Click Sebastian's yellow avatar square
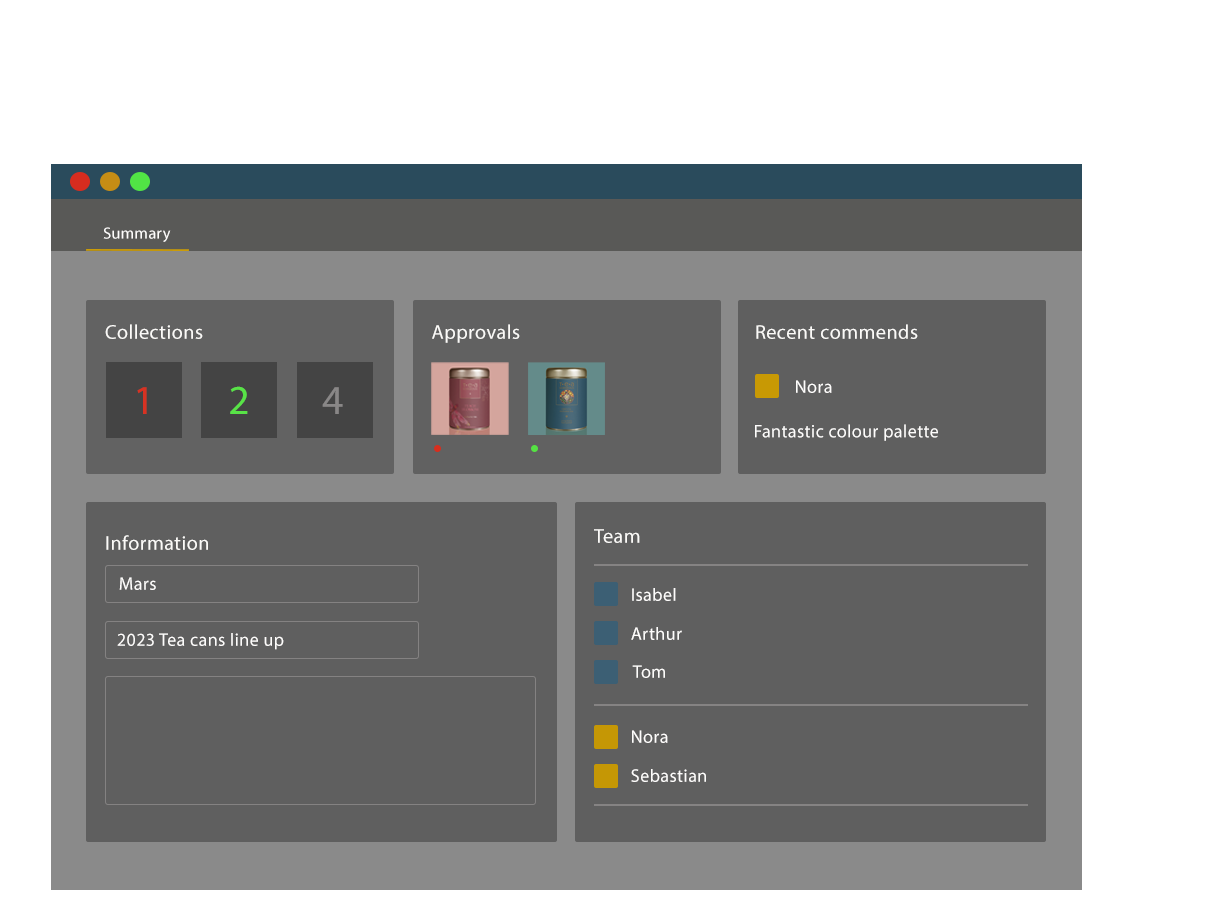The image size is (1216, 912). pyautogui.click(x=606, y=776)
